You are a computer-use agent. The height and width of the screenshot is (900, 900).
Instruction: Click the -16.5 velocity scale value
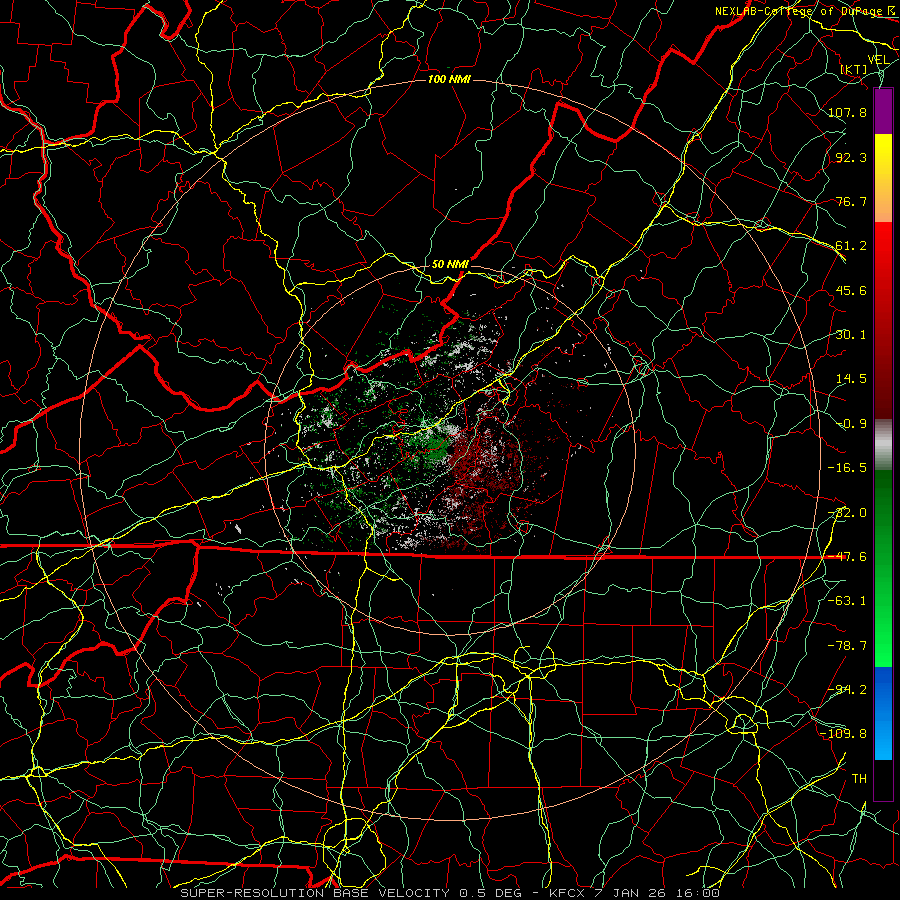tap(847, 468)
